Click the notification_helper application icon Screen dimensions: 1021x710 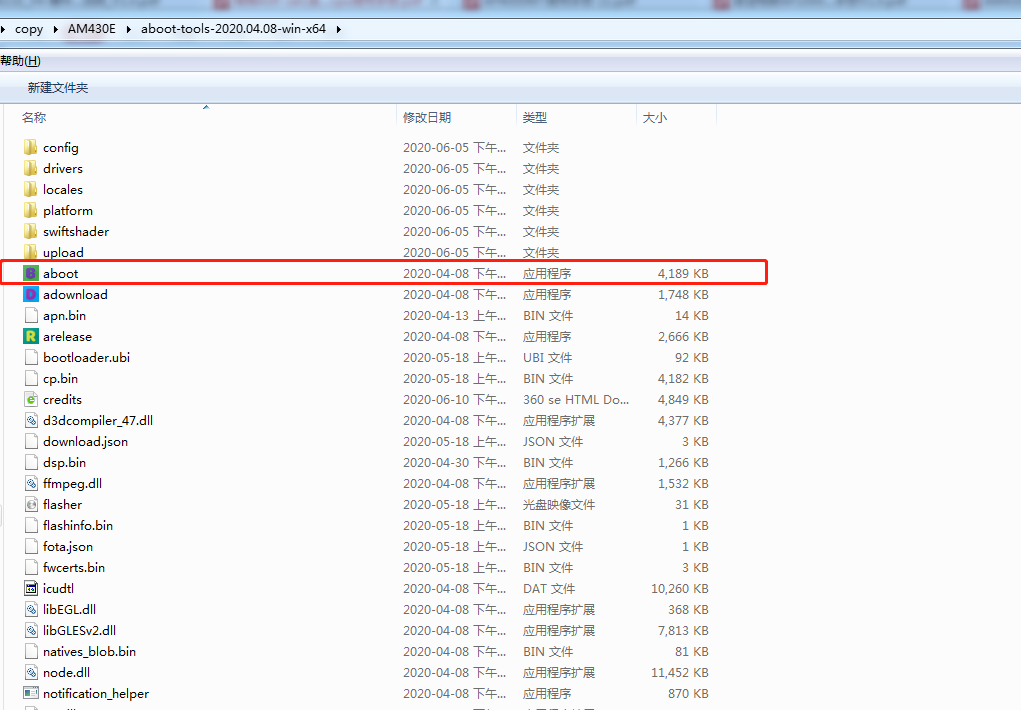point(31,694)
